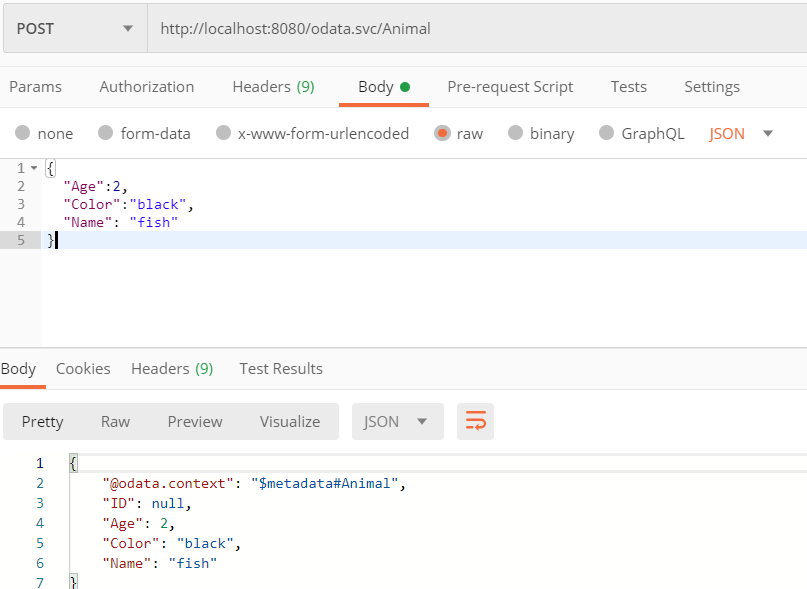Click the "Color":"black" request body line
807x589 pixels.
click(x=128, y=204)
